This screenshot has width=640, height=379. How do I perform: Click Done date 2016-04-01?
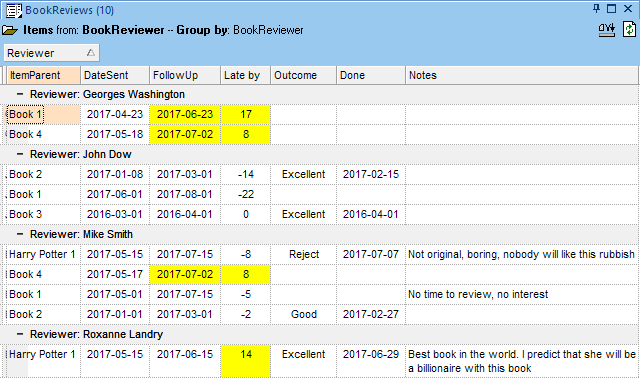point(371,214)
